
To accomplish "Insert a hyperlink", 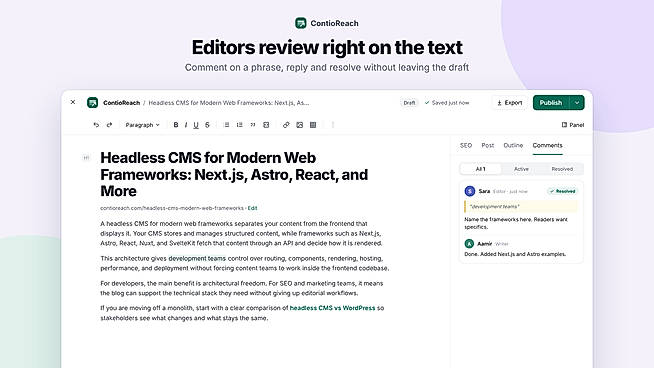I will coord(286,125).
